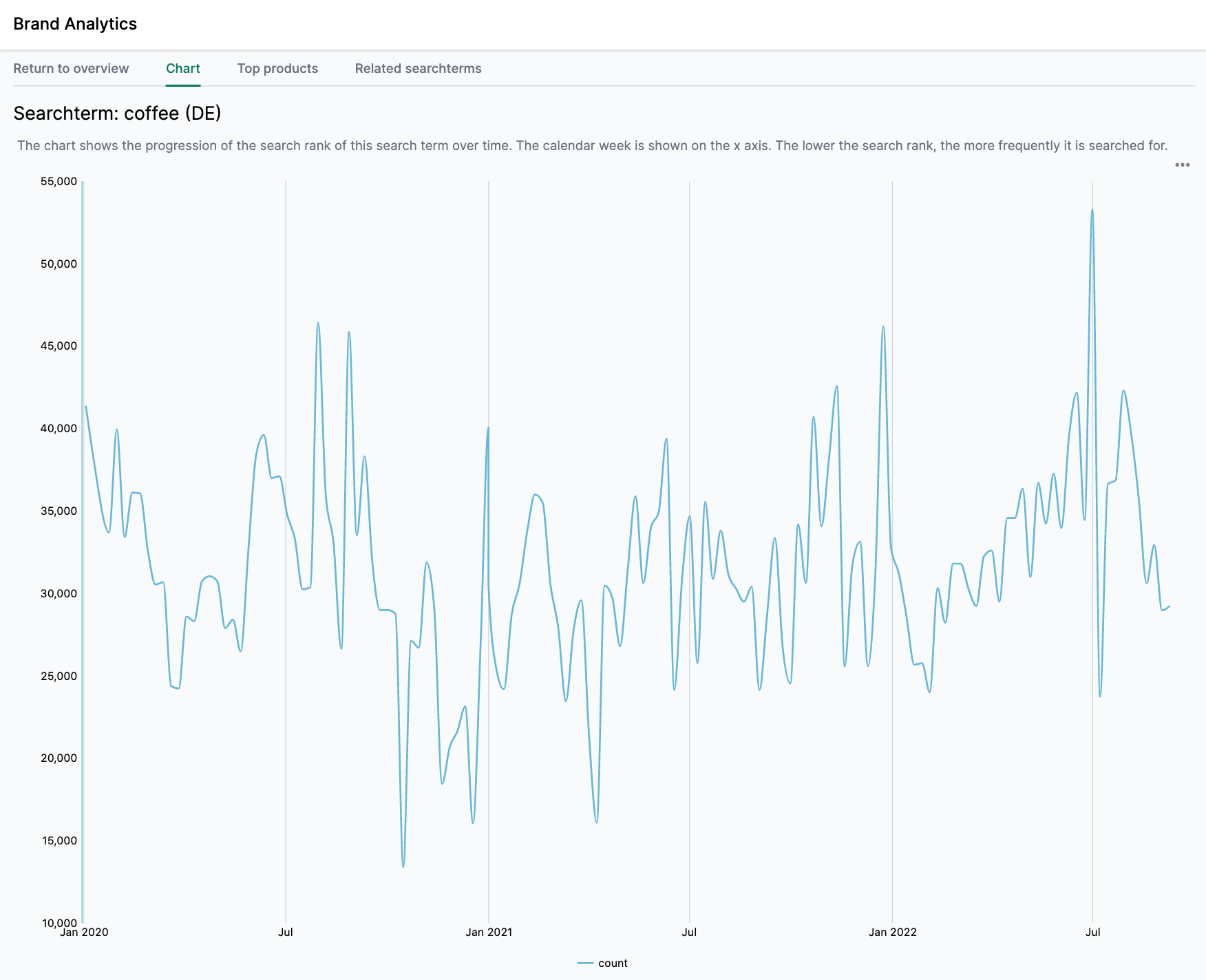Screen dimensions: 1206x980
Task: Open the Related searchterms tab
Action: 418,68
